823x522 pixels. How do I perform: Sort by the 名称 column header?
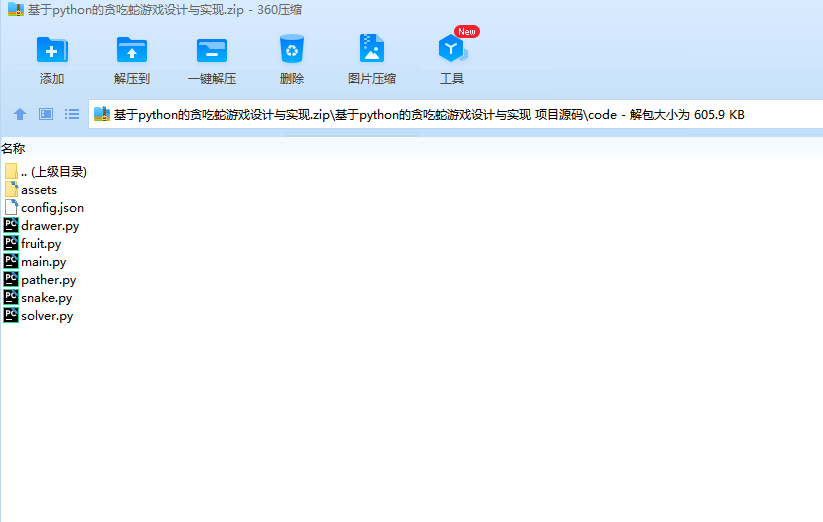tap(13, 148)
